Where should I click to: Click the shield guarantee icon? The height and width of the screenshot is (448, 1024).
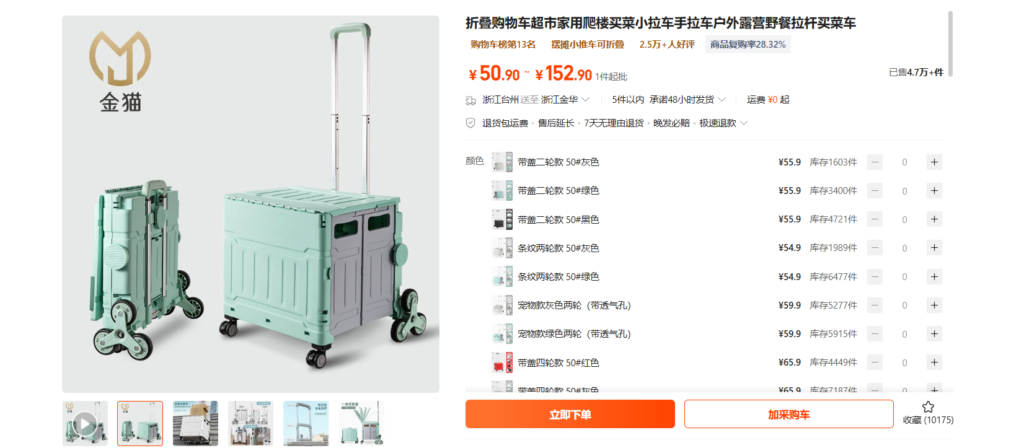click(x=470, y=123)
